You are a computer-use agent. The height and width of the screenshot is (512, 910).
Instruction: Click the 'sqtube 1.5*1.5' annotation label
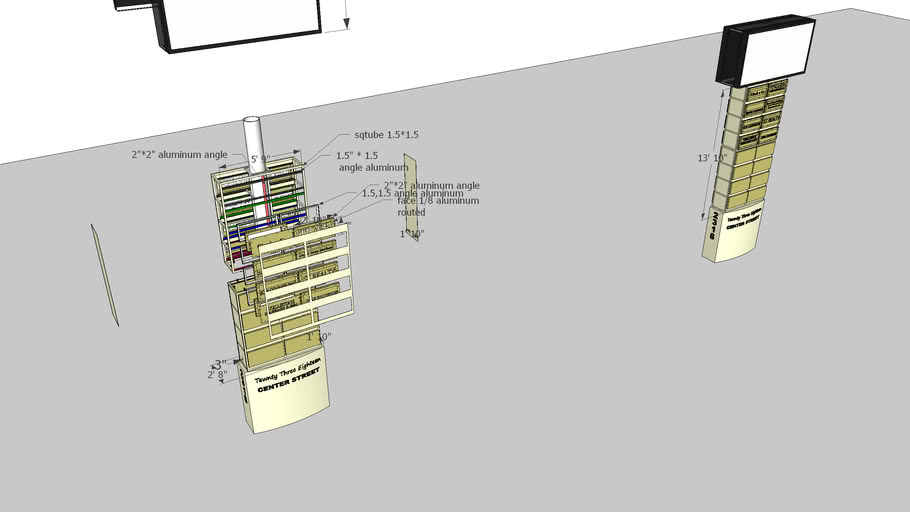pyautogui.click(x=387, y=134)
